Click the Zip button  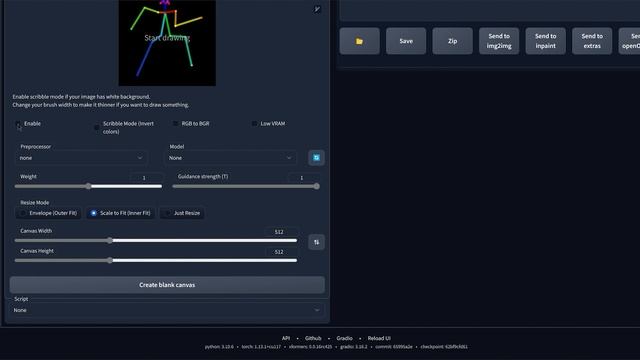tap(452, 41)
